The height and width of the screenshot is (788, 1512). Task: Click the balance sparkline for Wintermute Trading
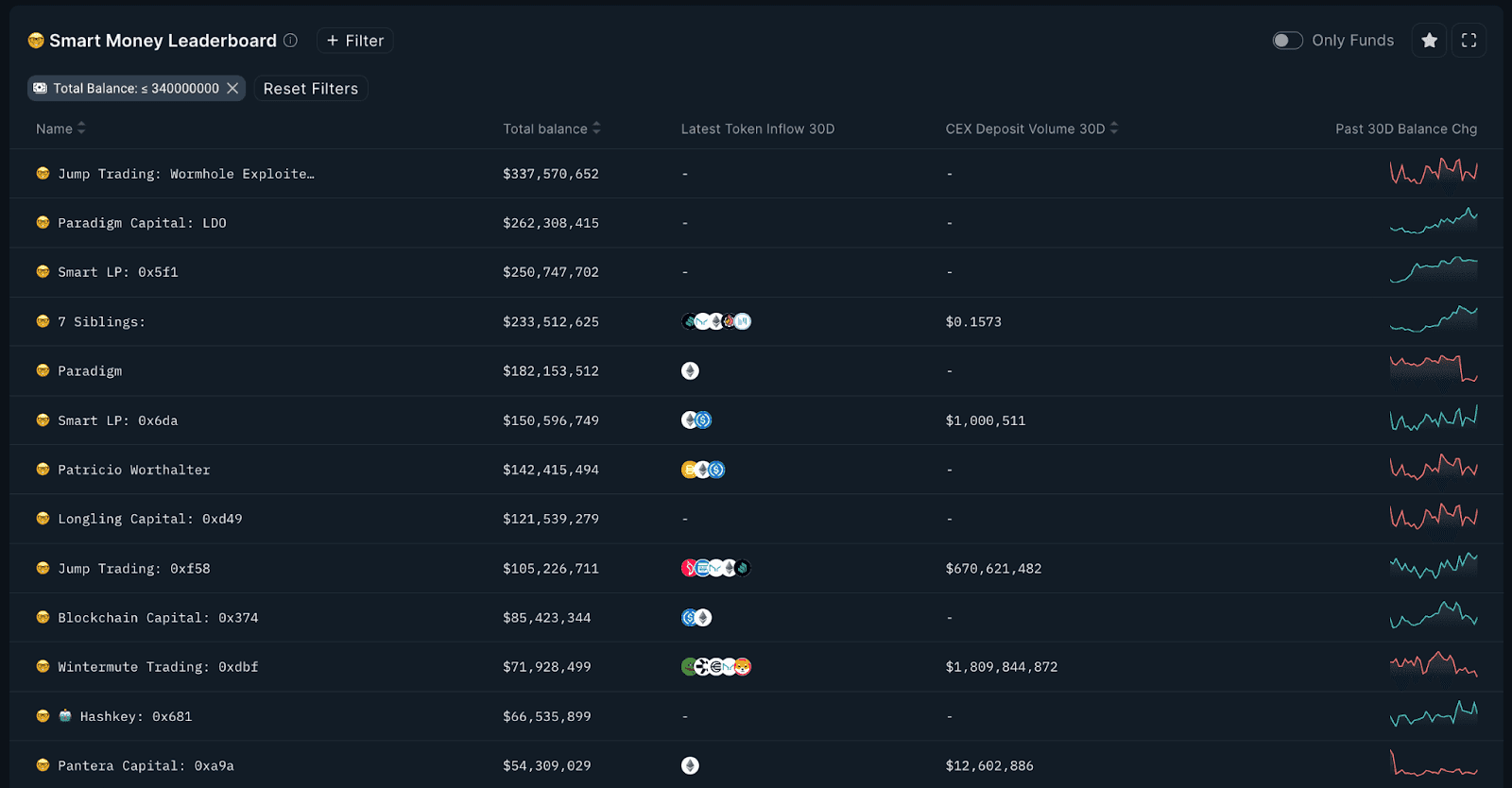click(x=1434, y=664)
